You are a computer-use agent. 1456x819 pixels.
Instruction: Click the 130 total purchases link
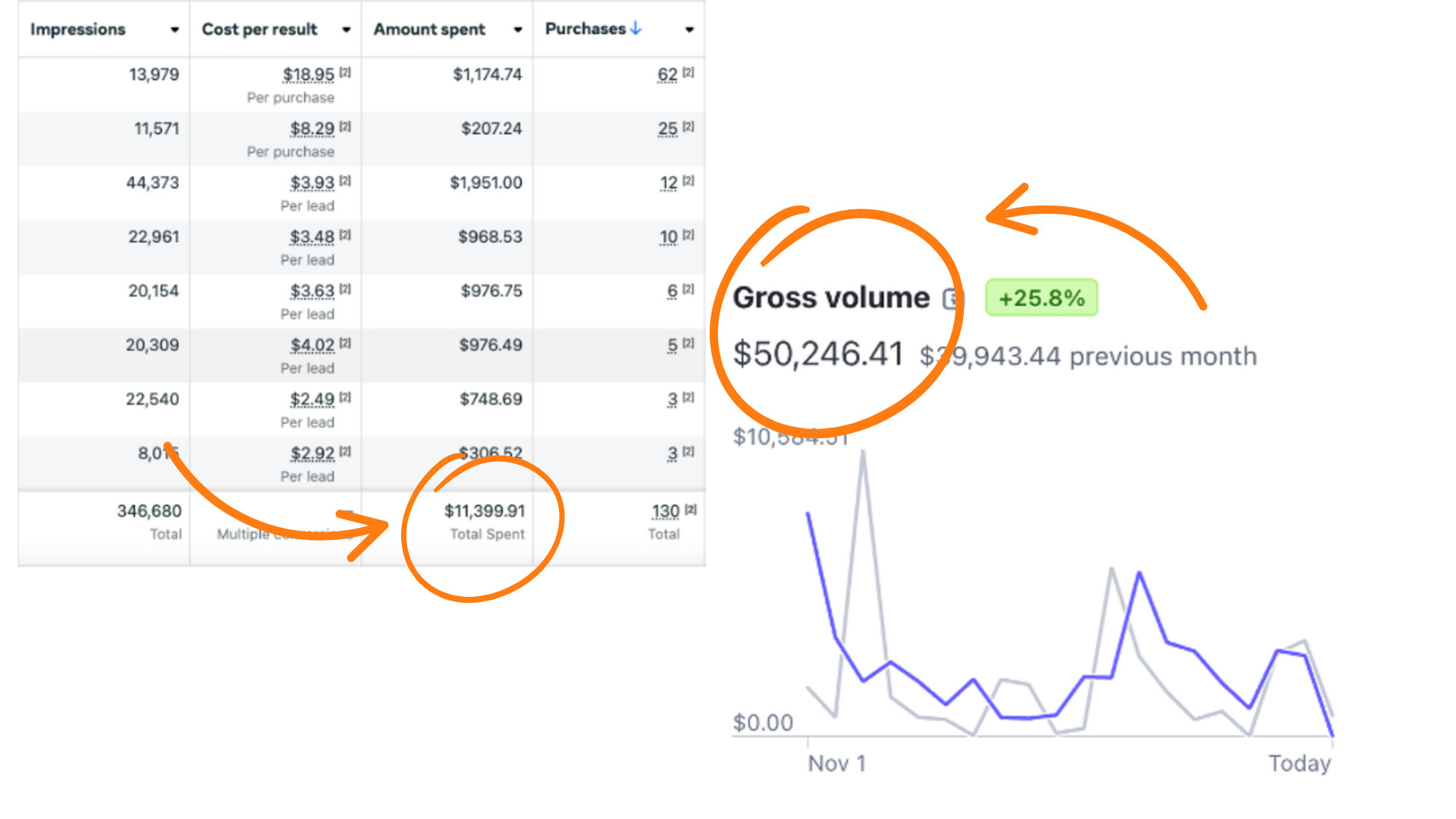[665, 512]
